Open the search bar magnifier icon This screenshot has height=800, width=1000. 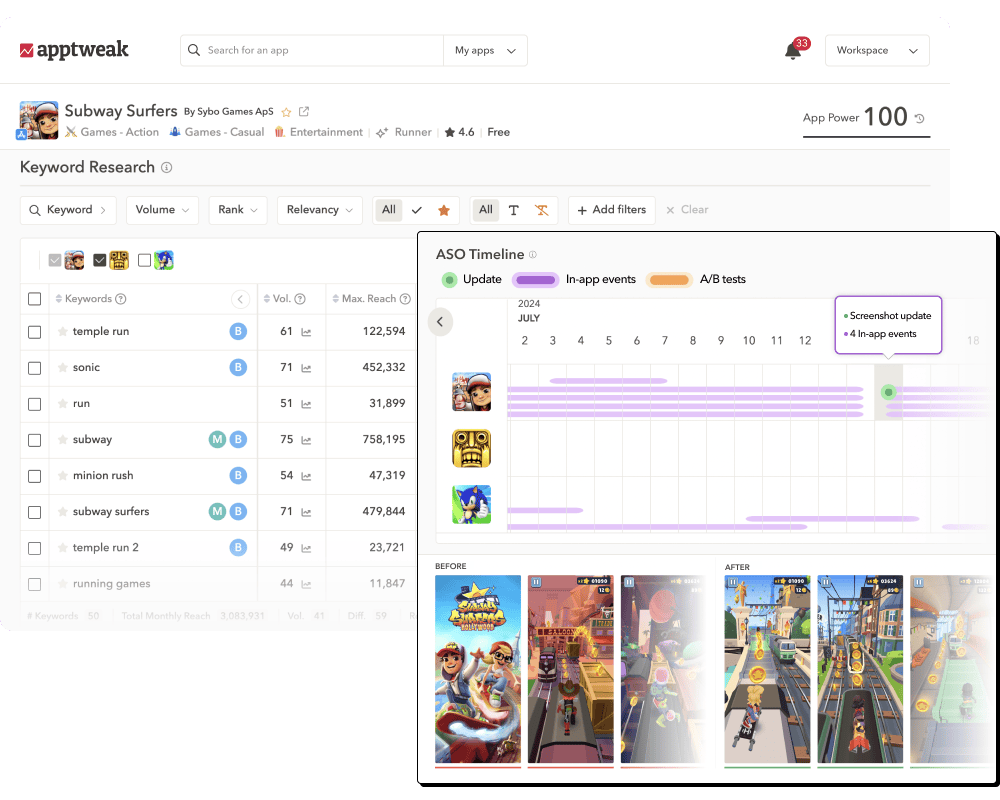click(193, 50)
